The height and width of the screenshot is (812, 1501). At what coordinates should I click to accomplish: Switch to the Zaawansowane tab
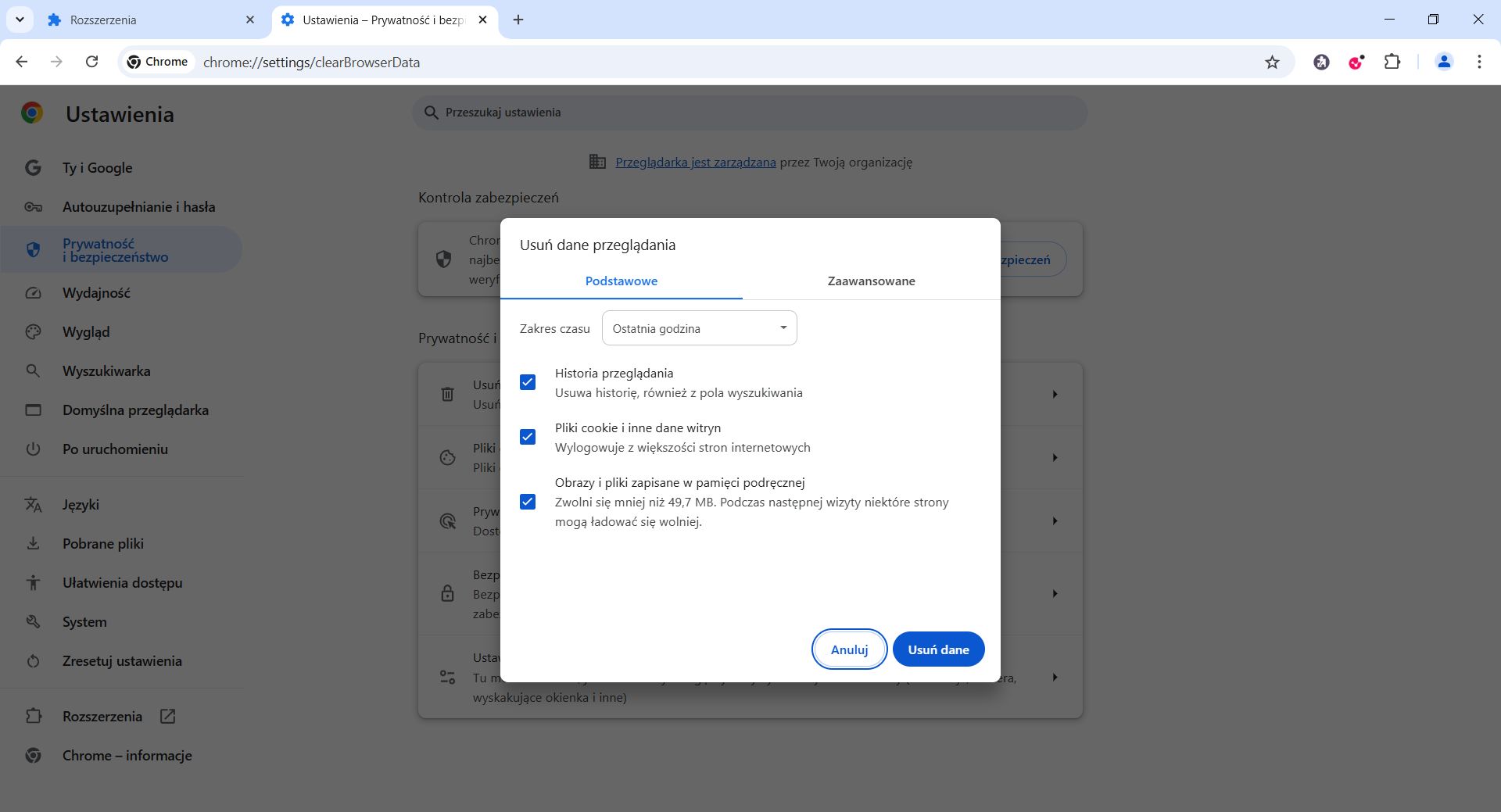click(870, 281)
